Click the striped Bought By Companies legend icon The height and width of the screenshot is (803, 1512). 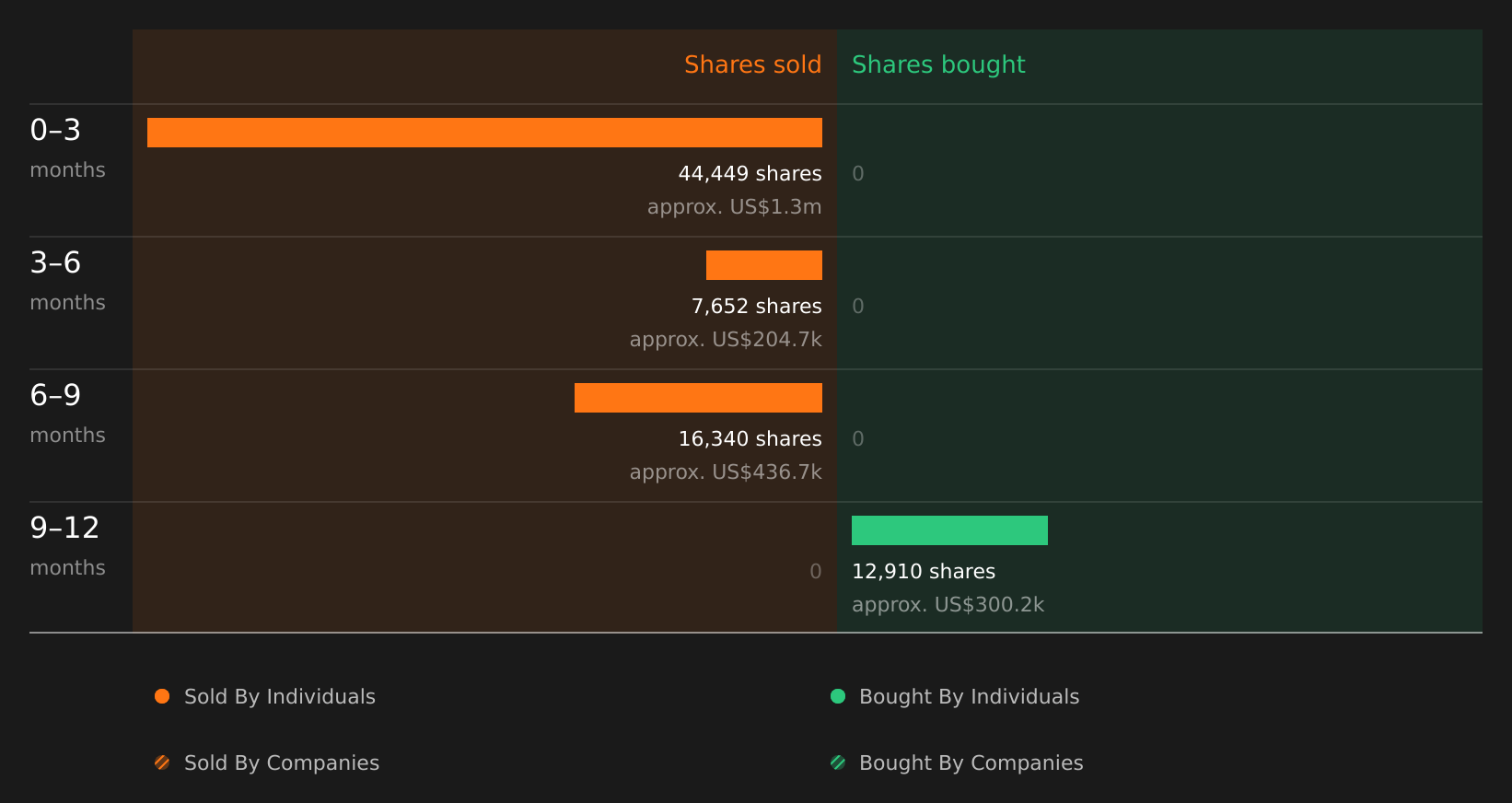[x=838, y=762]
